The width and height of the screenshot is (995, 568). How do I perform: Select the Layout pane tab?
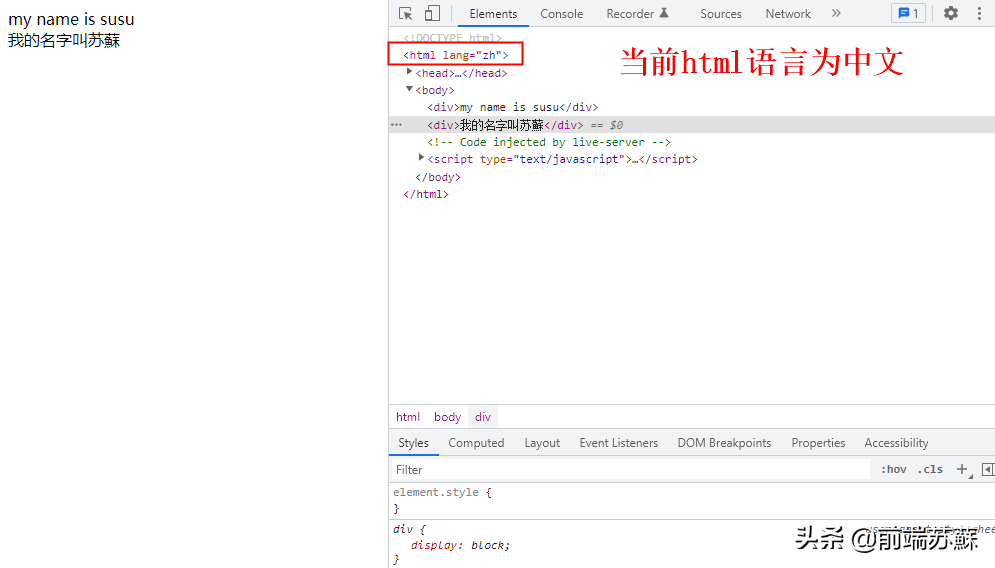point(542,443)
